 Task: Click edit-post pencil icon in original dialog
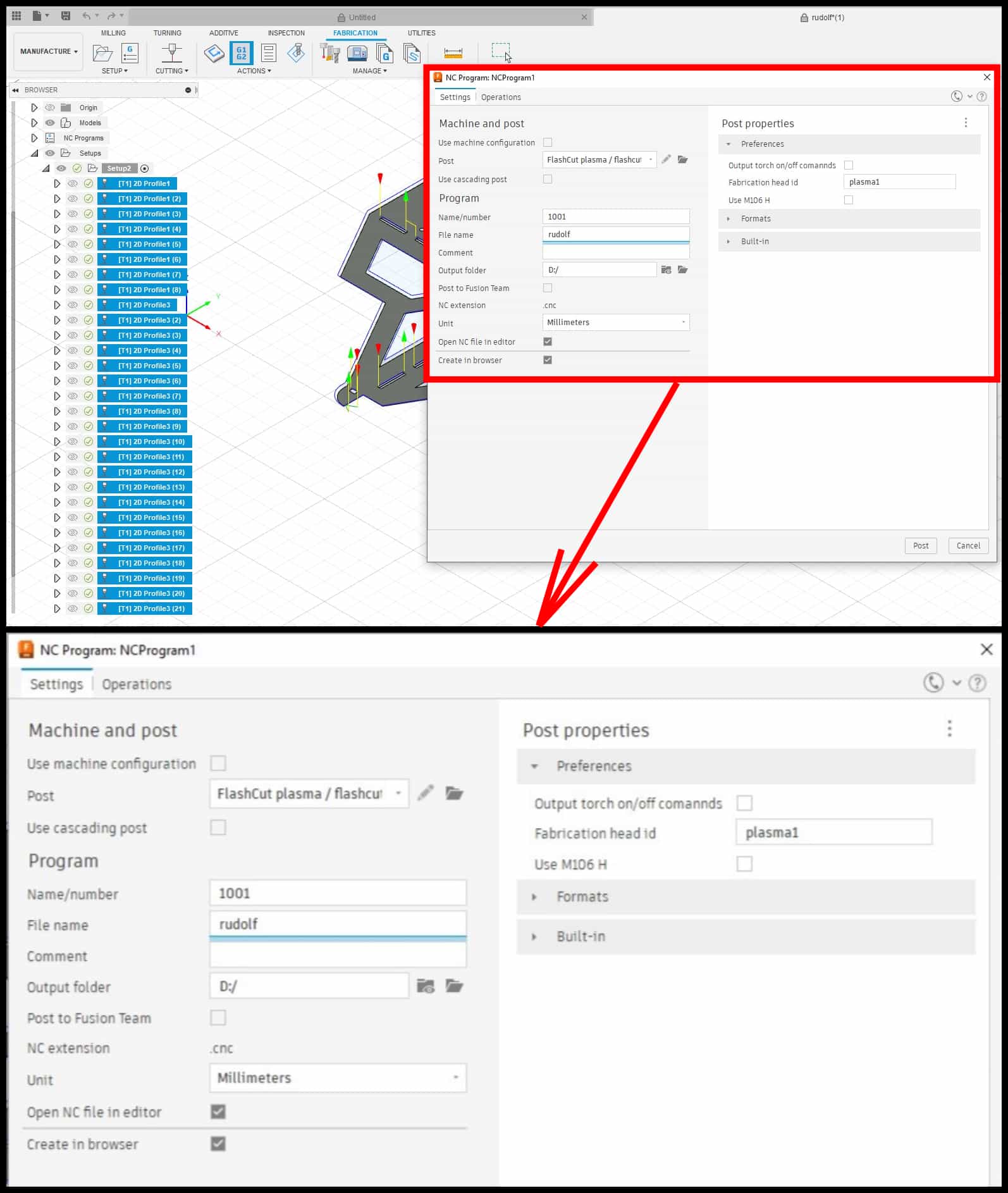666,159
